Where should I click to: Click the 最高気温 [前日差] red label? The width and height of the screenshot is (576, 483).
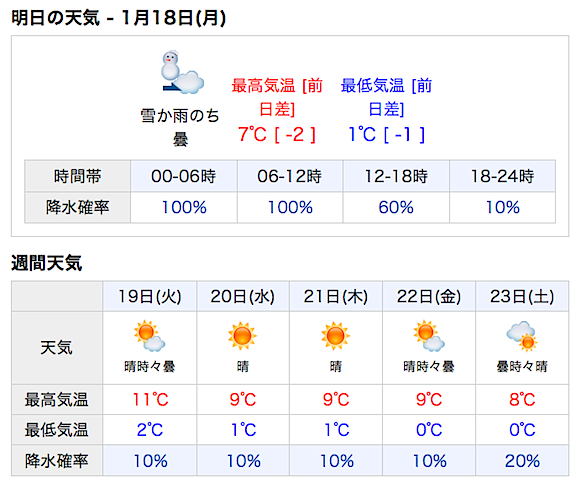click(x=277, y=97)
